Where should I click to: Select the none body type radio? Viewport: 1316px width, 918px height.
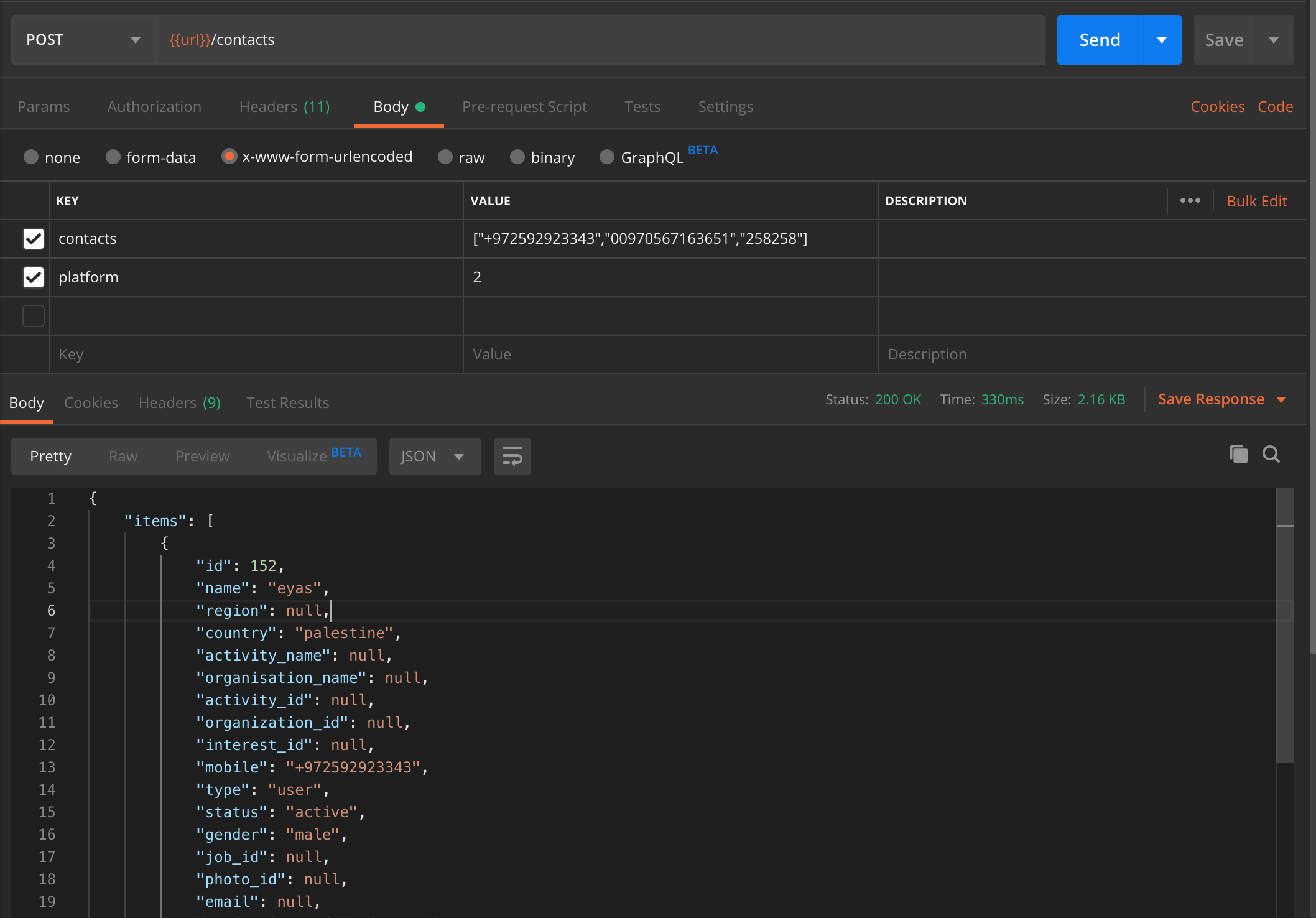tap(31, 157)
